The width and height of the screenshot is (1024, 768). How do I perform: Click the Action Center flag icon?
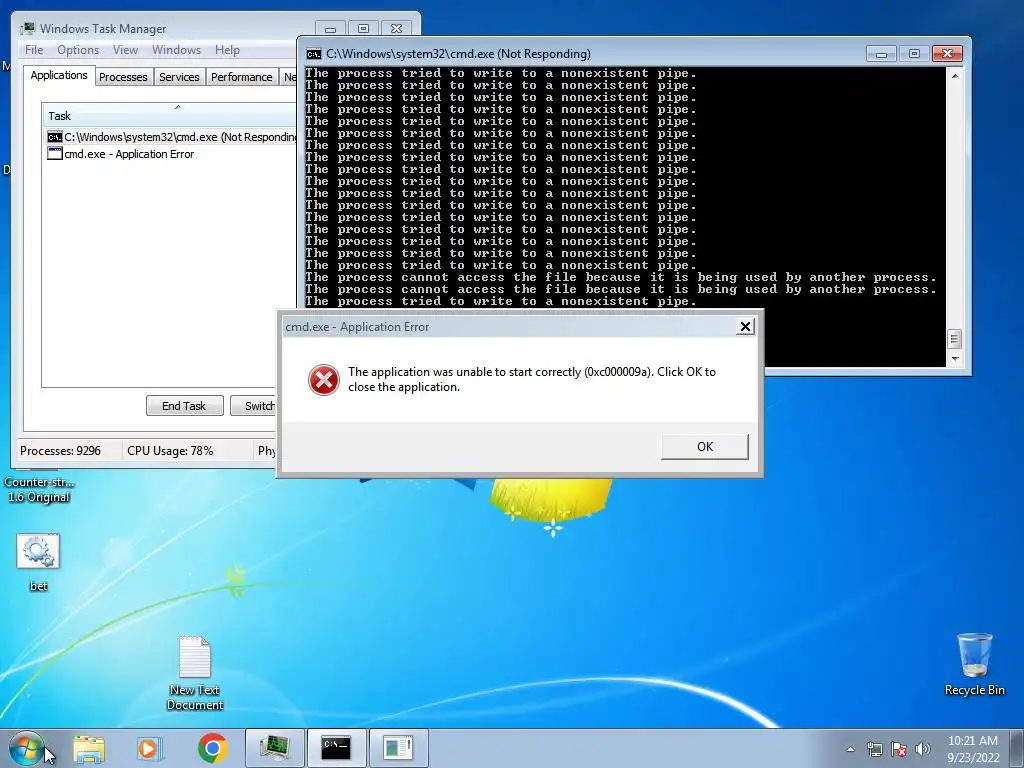click(899, 749)
